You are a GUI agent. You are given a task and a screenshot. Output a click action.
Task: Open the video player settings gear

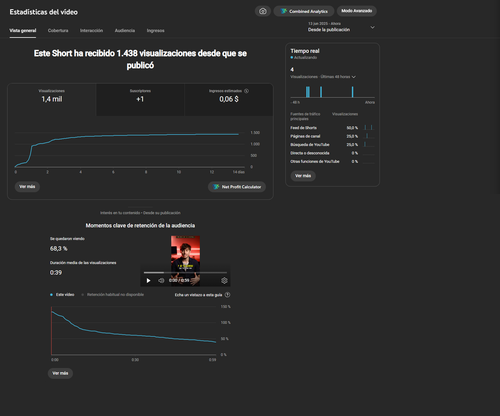coord(224,281)
